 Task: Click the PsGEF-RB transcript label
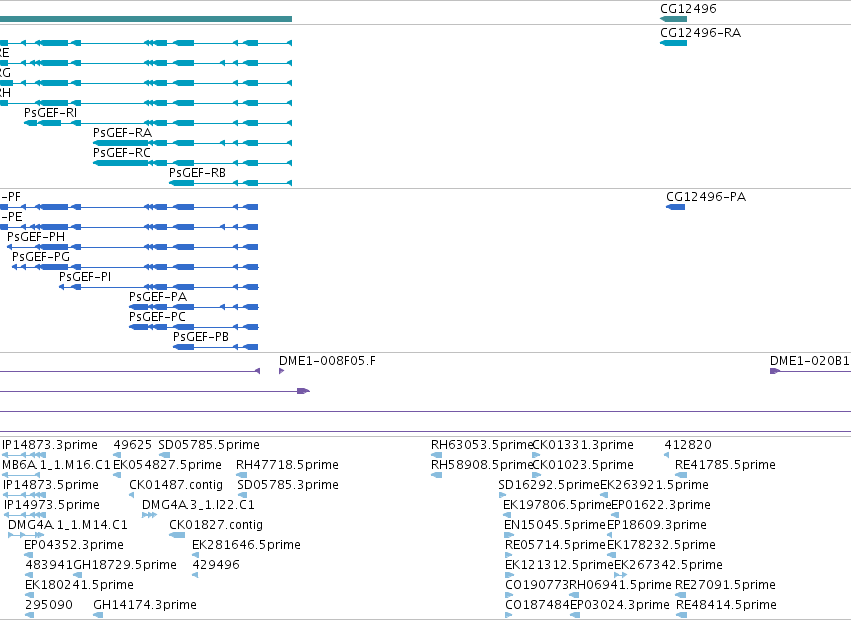click(x=197, y=173)
